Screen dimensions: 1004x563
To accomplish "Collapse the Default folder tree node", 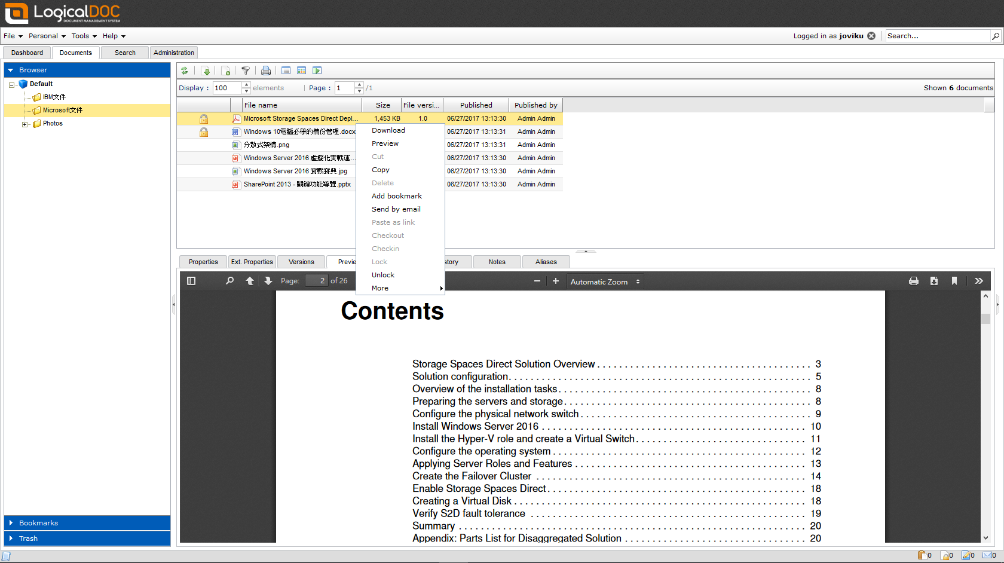I will (x=12, y=85).
